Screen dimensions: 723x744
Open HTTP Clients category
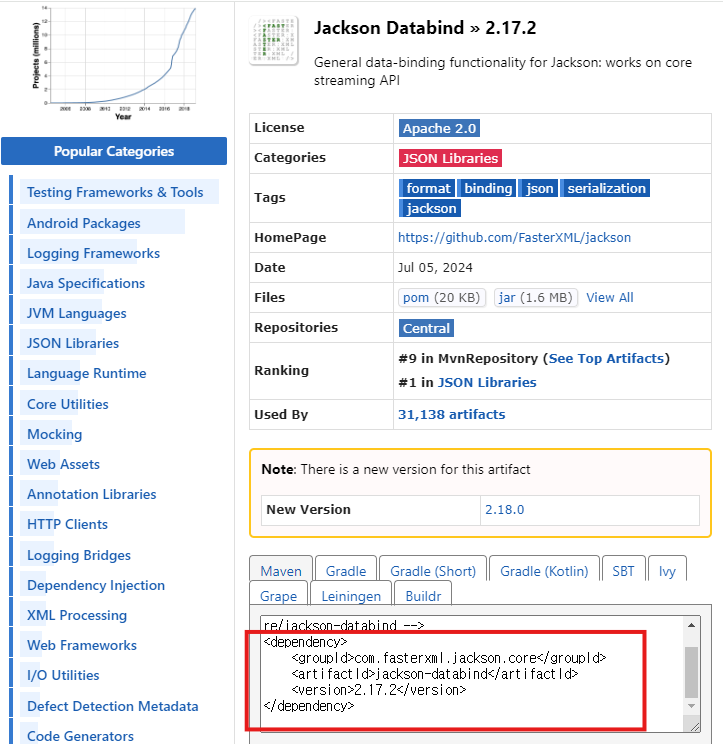point(67,524)
